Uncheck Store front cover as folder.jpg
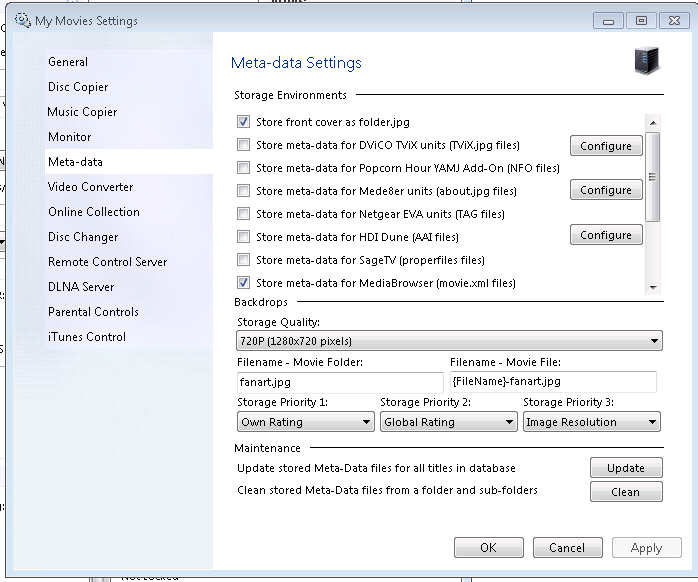 point(243,122)
